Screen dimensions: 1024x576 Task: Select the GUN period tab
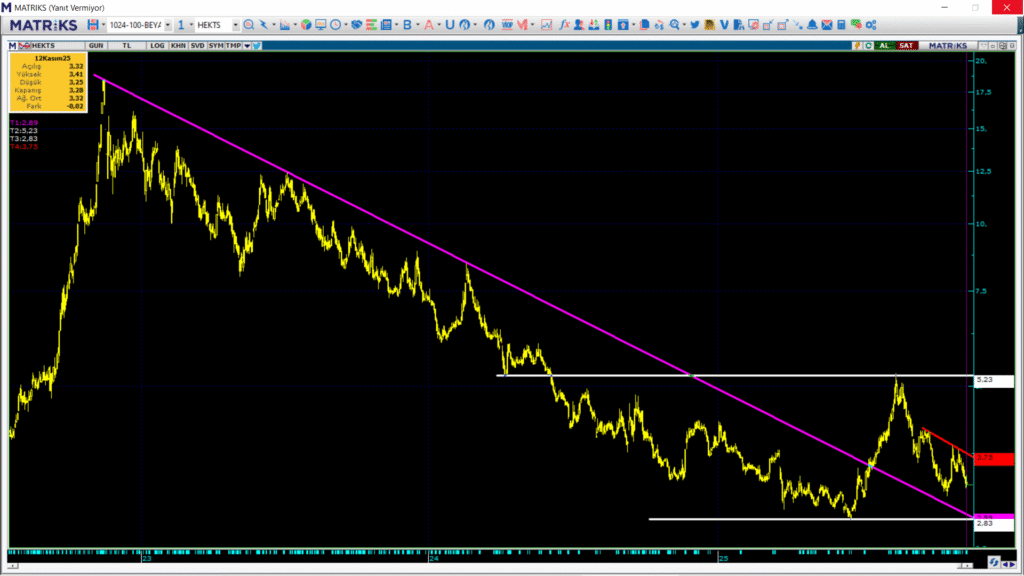tap(97, 46)
